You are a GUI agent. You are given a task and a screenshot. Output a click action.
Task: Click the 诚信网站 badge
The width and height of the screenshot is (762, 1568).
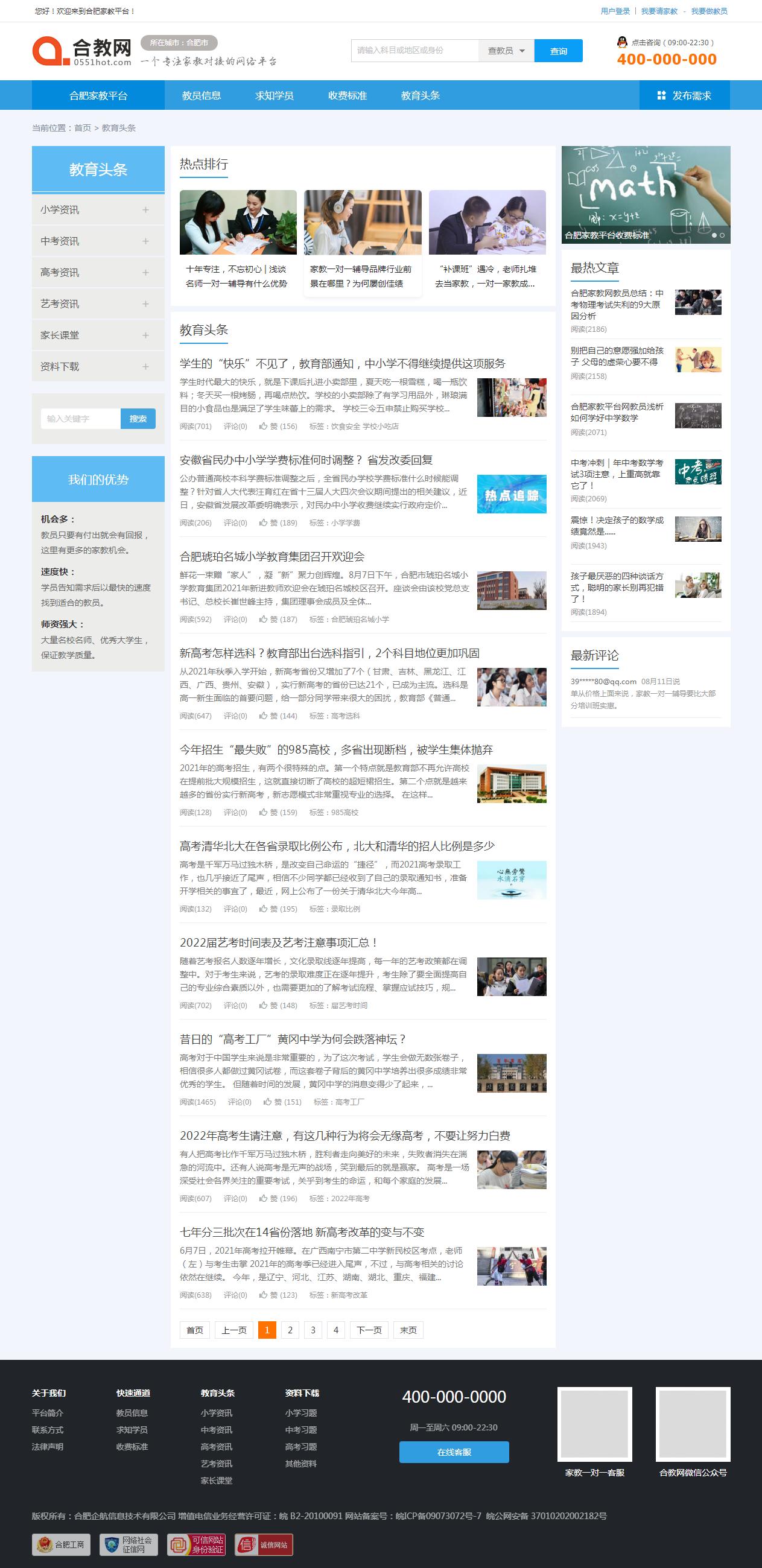[264, 1544]
